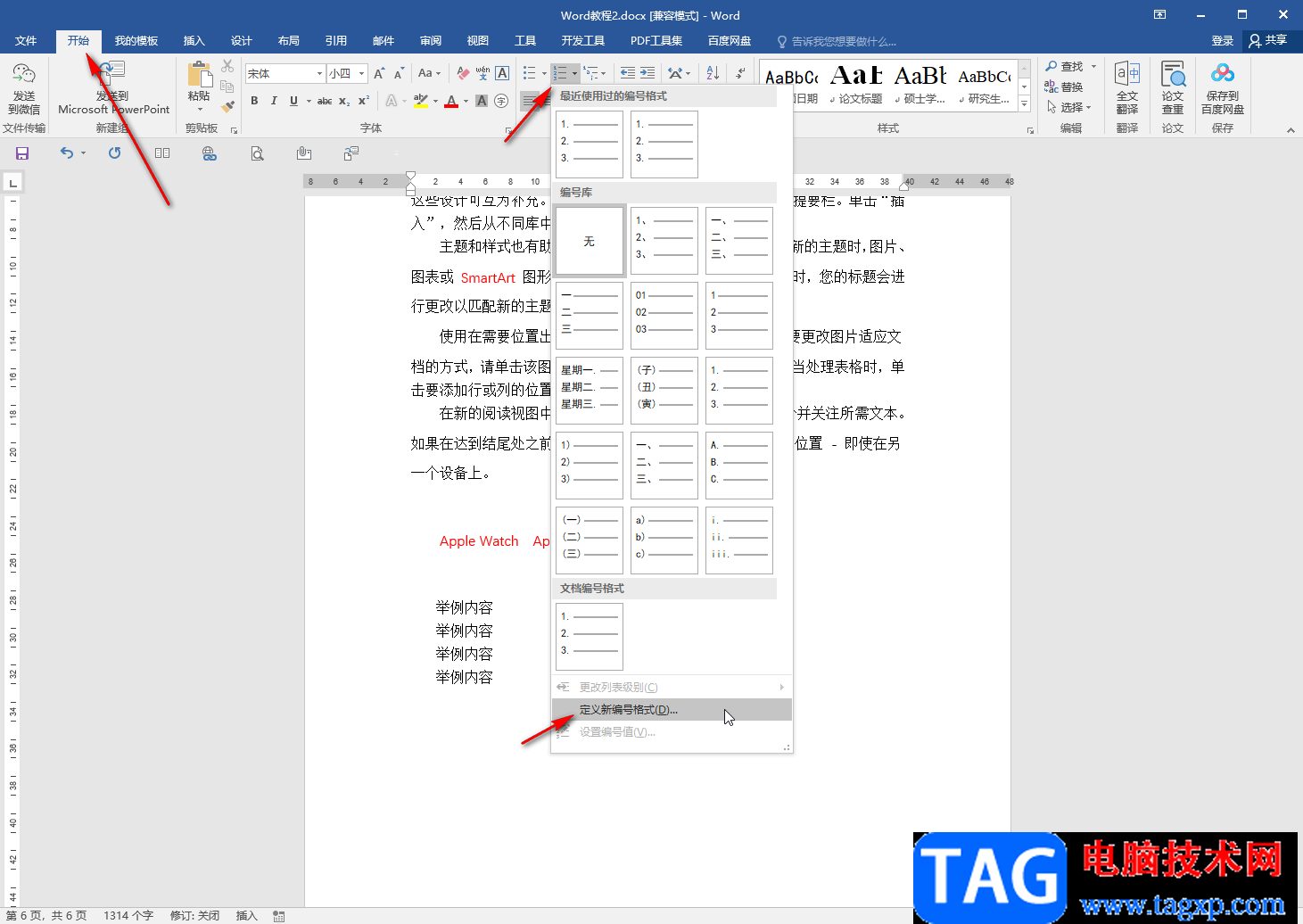Switch to the Review (审阅) tab
The image size is (1303, 924).
[x=431, y=41]
